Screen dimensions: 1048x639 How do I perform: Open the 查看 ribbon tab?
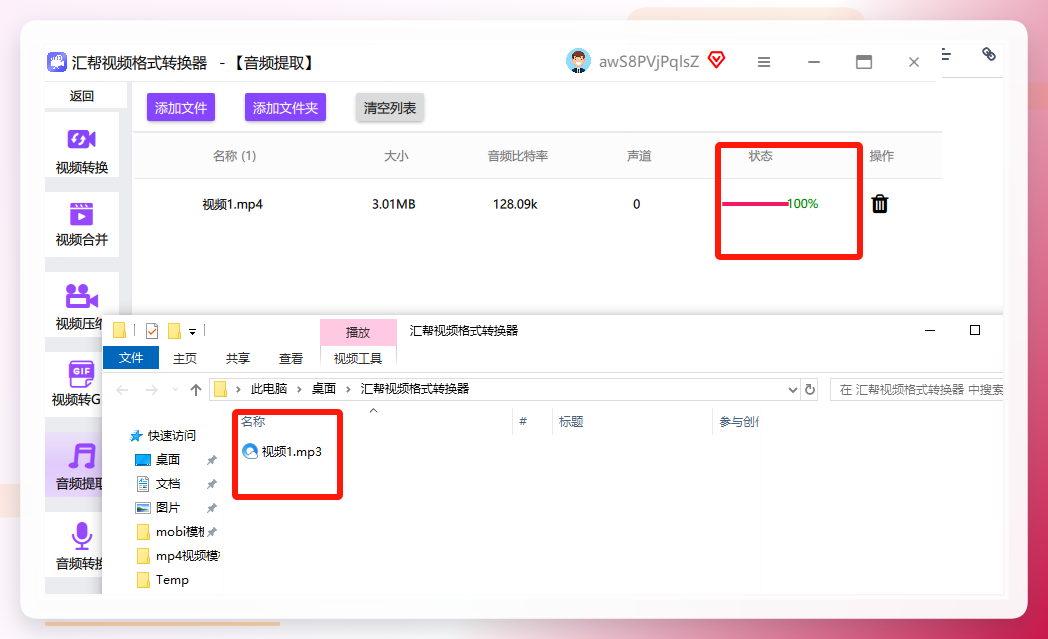coord(291,359)
